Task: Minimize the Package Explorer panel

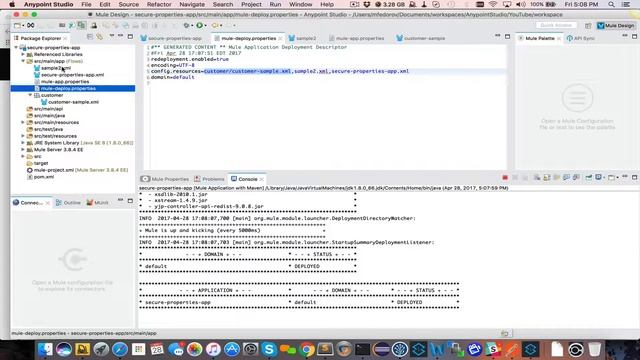Action: pos(120,36)
